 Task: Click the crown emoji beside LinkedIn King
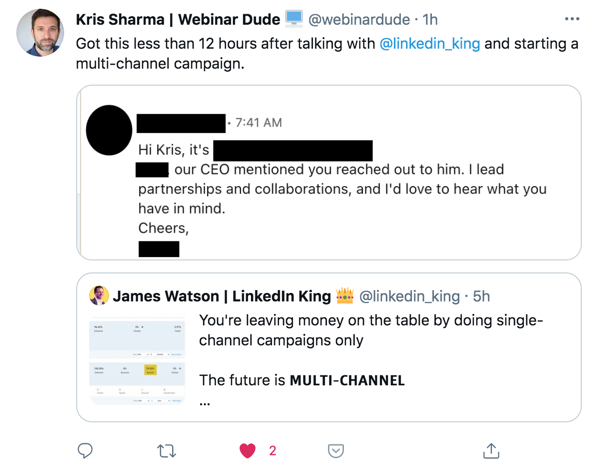[345, 296]
